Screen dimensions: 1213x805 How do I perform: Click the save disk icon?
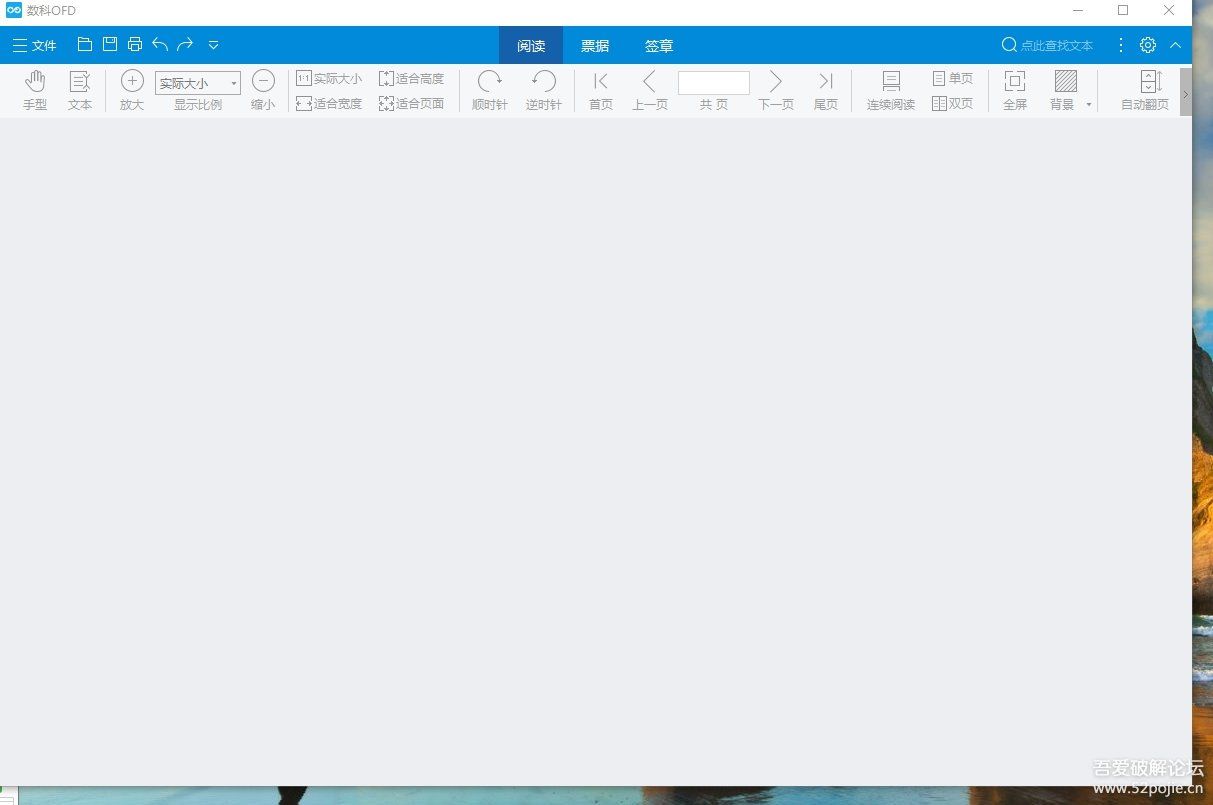point(110,45)
